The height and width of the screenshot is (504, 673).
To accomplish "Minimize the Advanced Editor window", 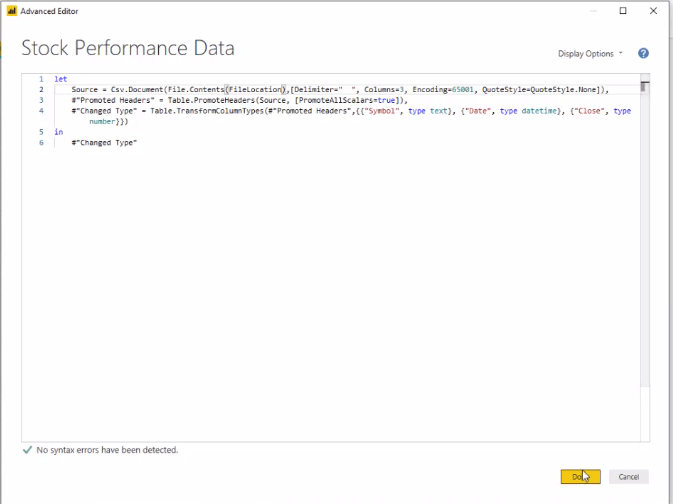I will tap(593, 11).
